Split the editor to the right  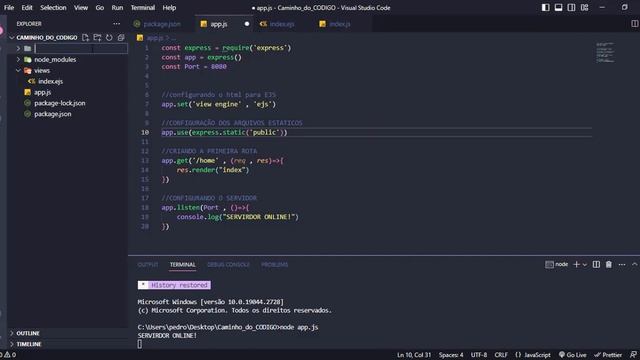click(635, 24)
